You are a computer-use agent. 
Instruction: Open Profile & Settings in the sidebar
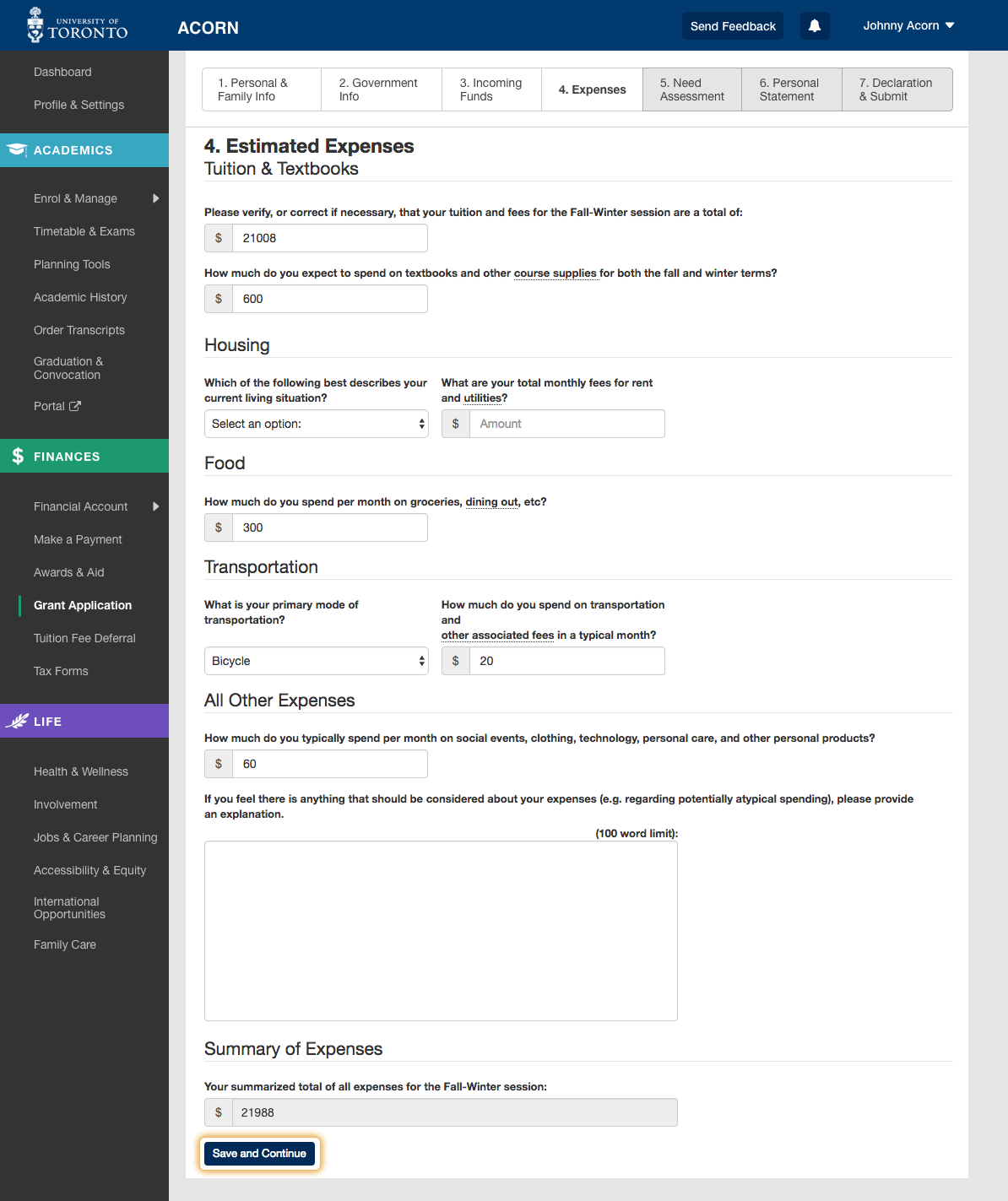79,105
